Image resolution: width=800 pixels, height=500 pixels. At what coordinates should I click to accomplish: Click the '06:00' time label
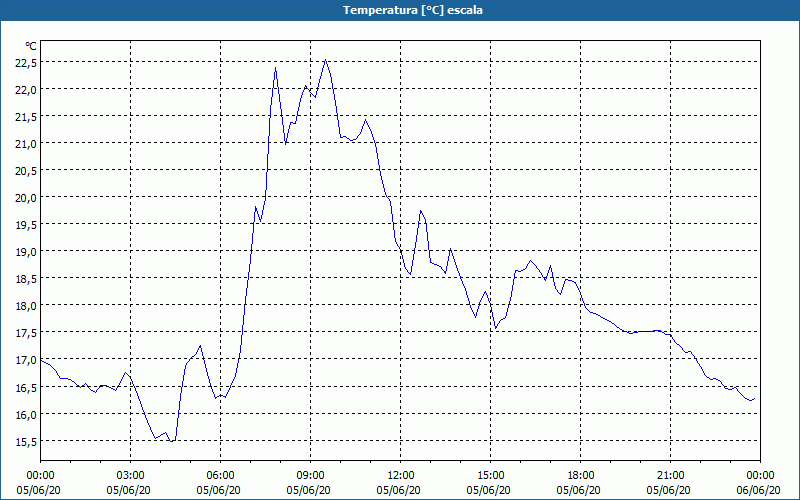(x=220, y=476)
